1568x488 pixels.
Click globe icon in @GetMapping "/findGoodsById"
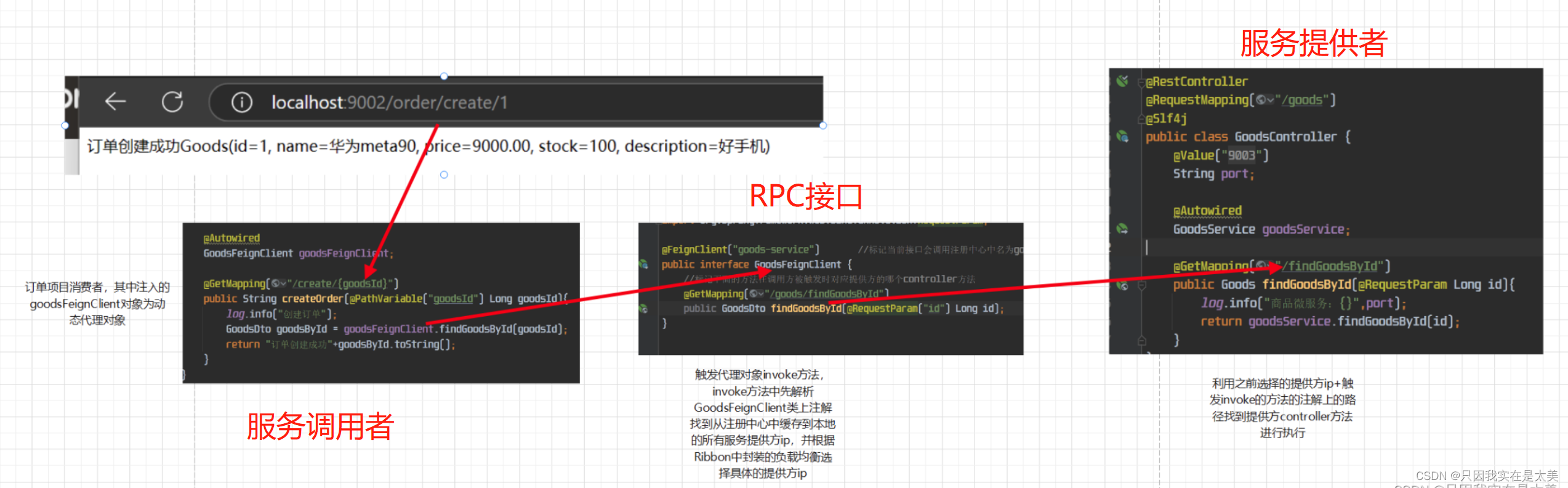1261,266
